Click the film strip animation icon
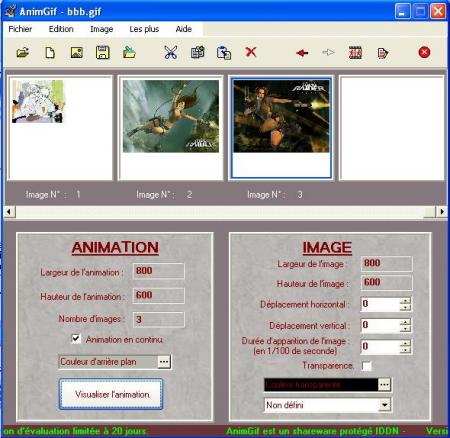This screenshot has width=450, height=438. click(355, 53)
